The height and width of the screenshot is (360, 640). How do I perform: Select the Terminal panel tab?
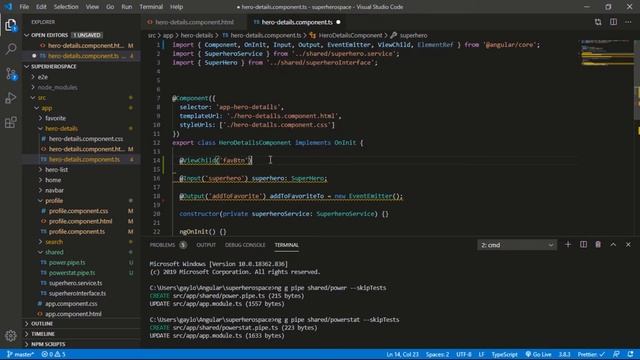(x=287, y=245)
